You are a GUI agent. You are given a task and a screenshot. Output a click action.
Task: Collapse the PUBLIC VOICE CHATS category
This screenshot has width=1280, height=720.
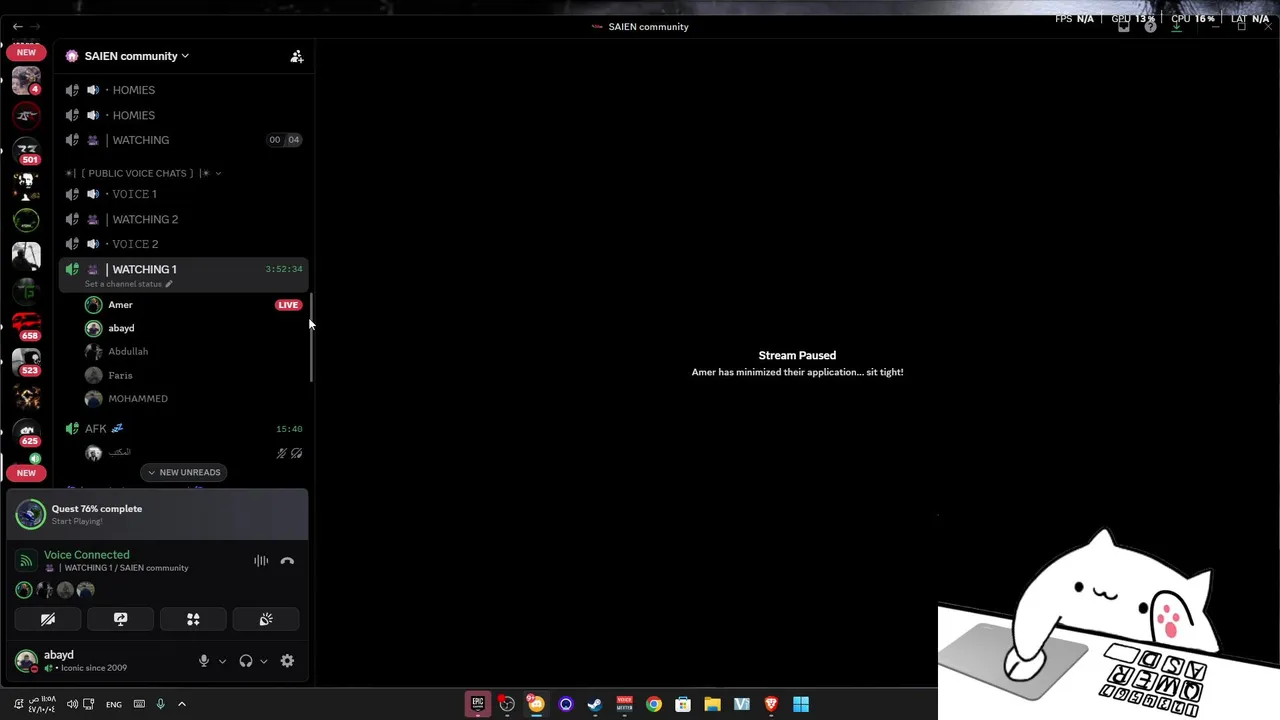[x=143, y=173]
